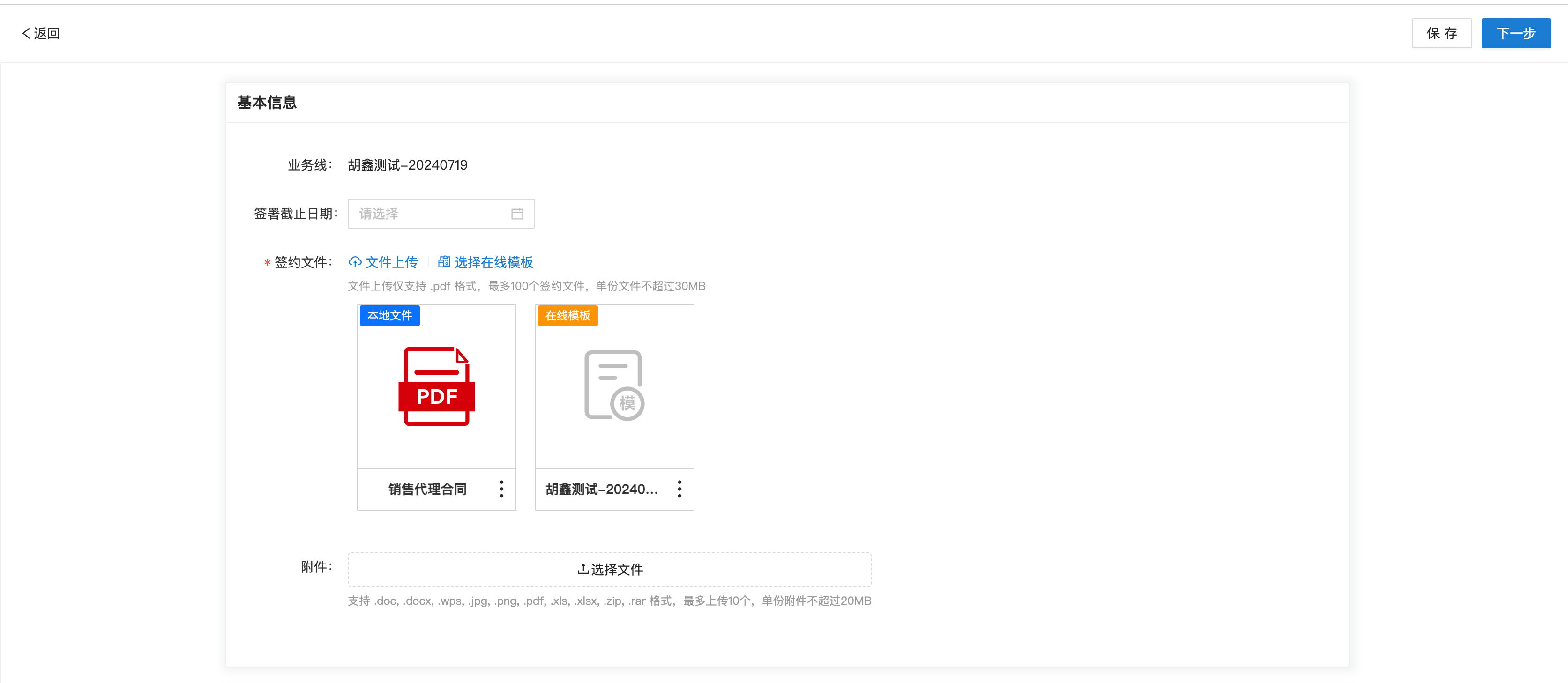Screen dimensions: 1568x683
Task: Click the 业务线 value 胡鑫测试-20240719
Action: pos(408,165)
